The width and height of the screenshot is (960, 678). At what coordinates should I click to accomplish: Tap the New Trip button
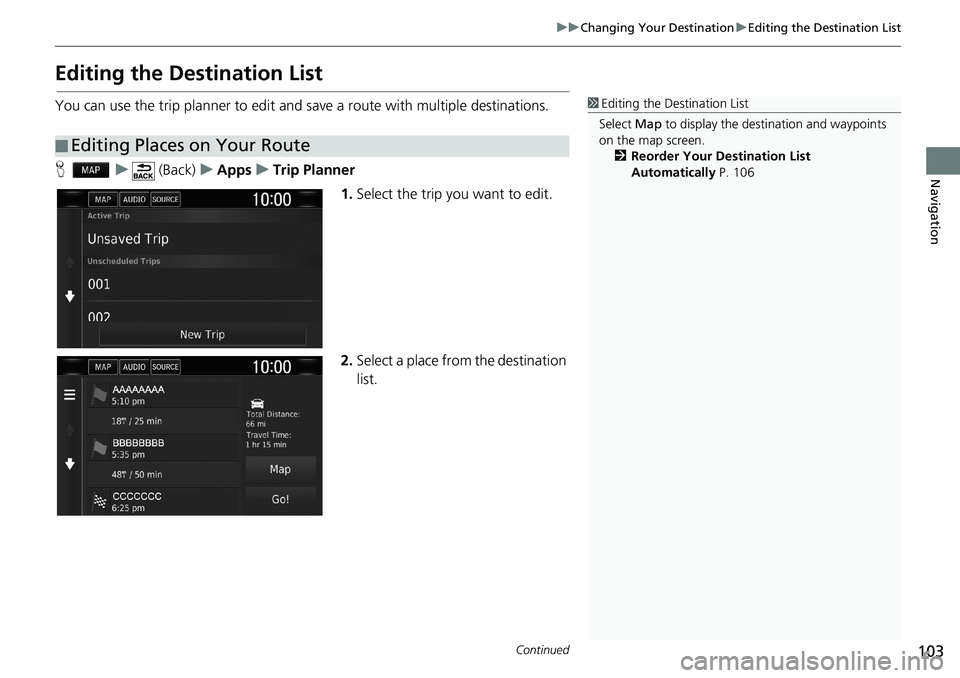click(202, 334)
